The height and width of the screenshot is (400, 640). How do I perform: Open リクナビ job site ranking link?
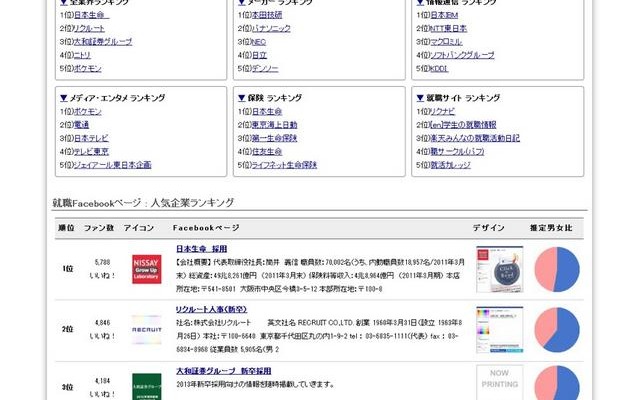coord(442,111)
